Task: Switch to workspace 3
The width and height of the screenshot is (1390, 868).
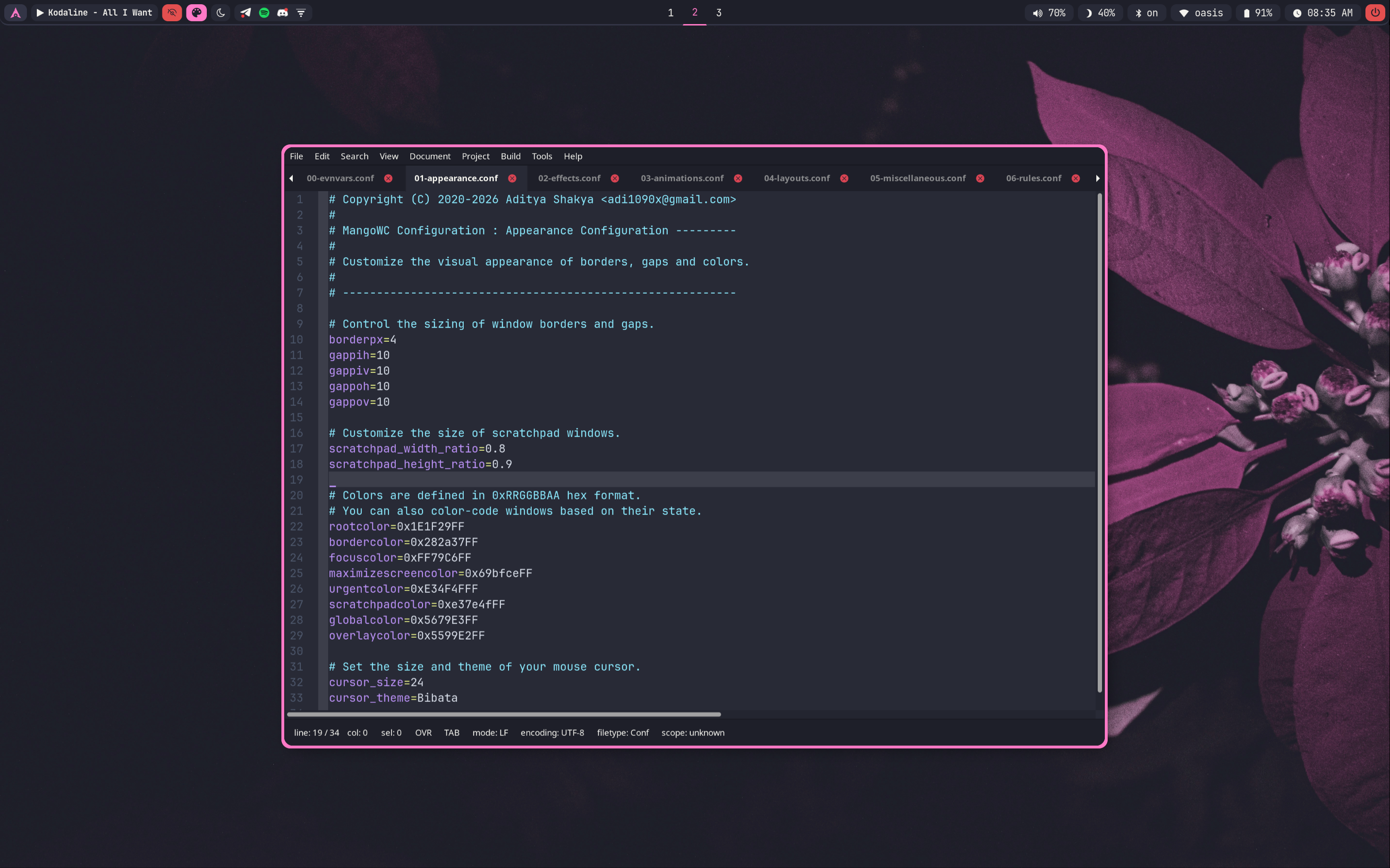Action: (x=718, y=13)
